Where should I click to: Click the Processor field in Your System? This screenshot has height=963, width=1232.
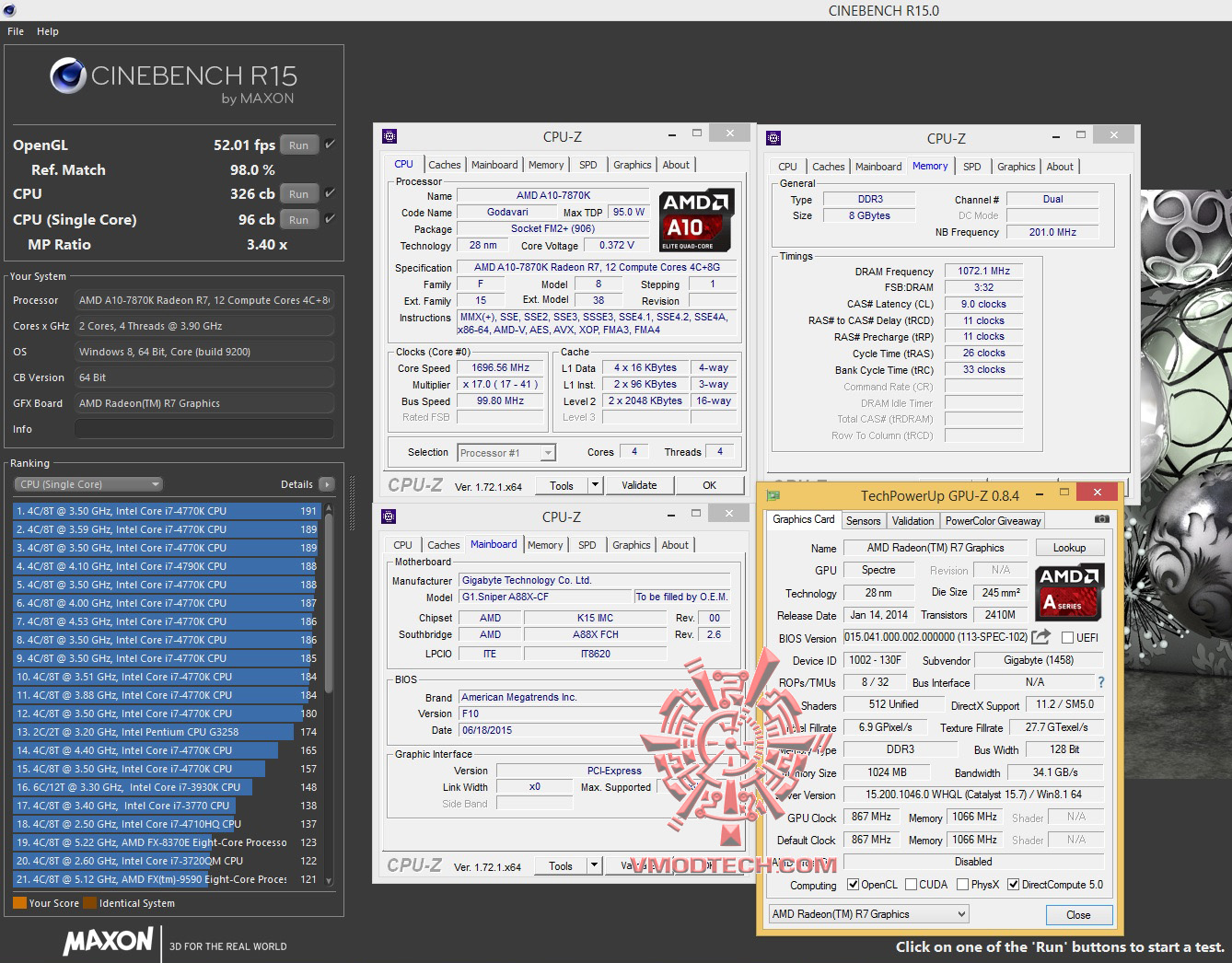coord(204,300)
